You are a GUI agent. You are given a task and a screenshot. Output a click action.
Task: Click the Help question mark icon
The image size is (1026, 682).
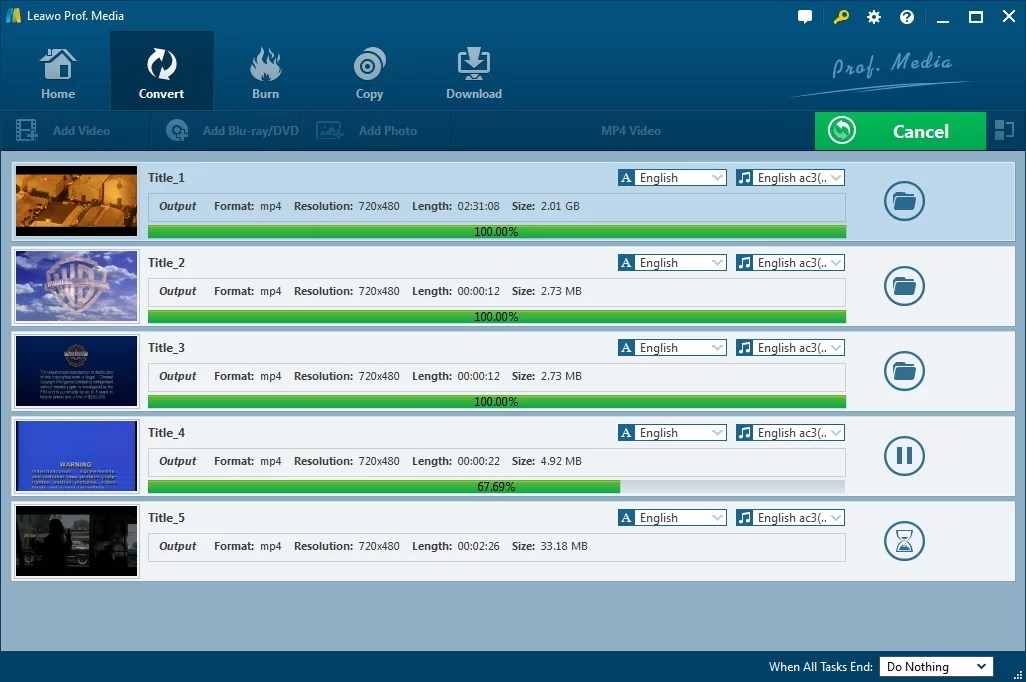906,16
